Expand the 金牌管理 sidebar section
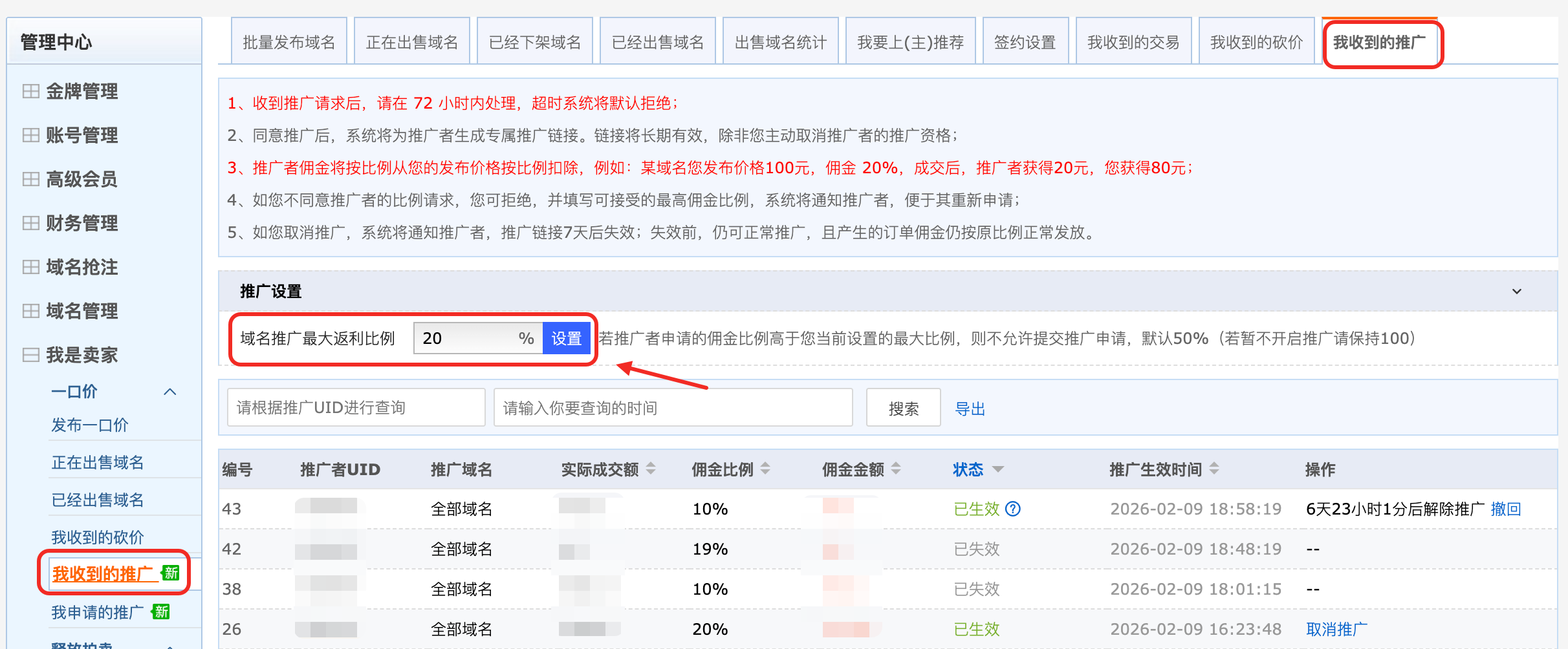1568x649 pixels. click(30, 91)
